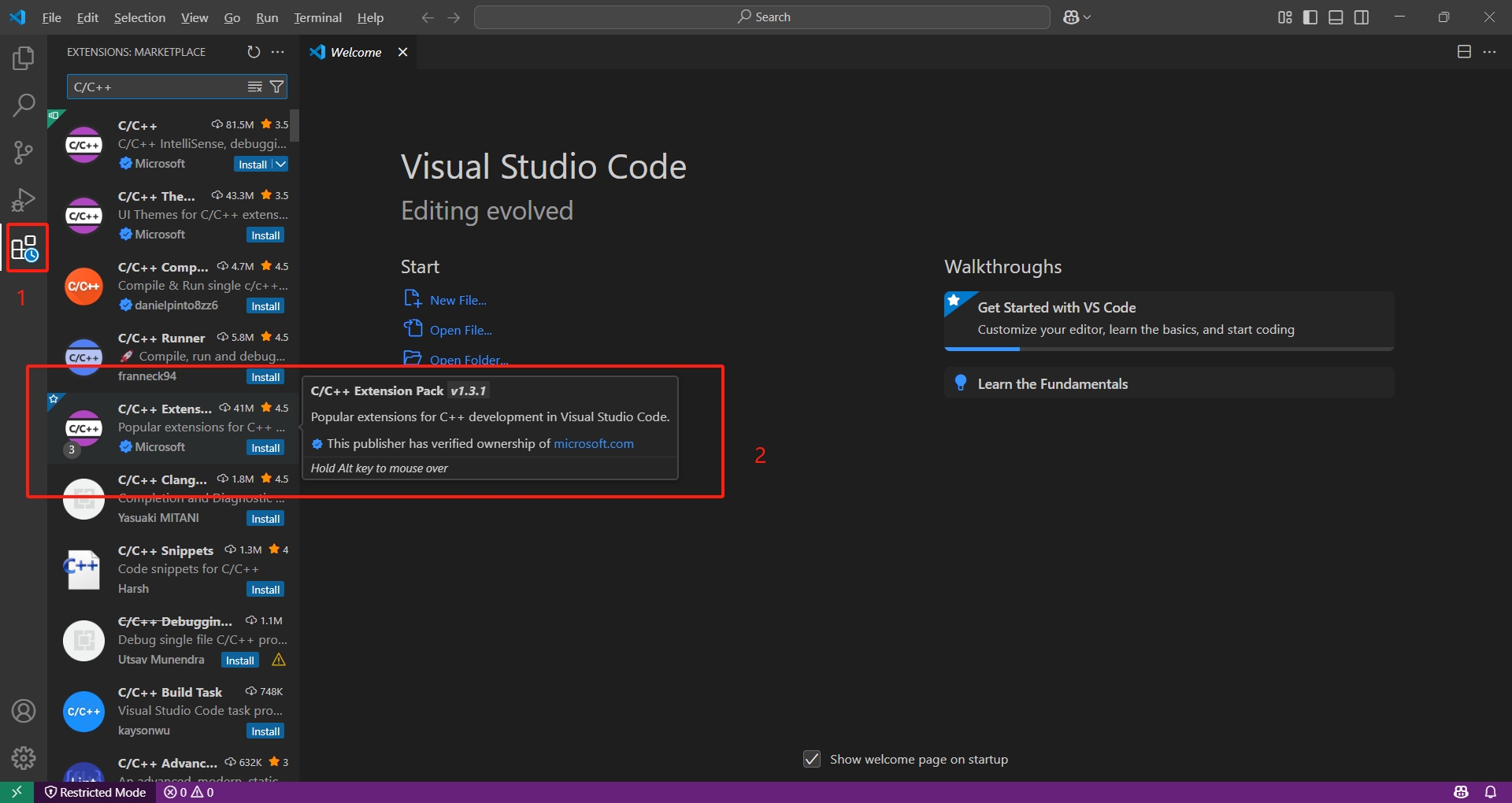Select the C/C++ Snippets extension icon
The height and width of the screenshot is (803, 1512).
[83, 570]
